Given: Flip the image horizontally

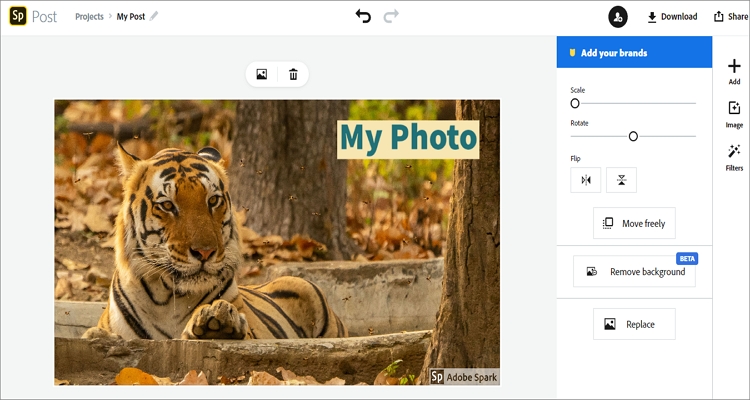Looking at the screenshot, I should [x=585, y=180].
